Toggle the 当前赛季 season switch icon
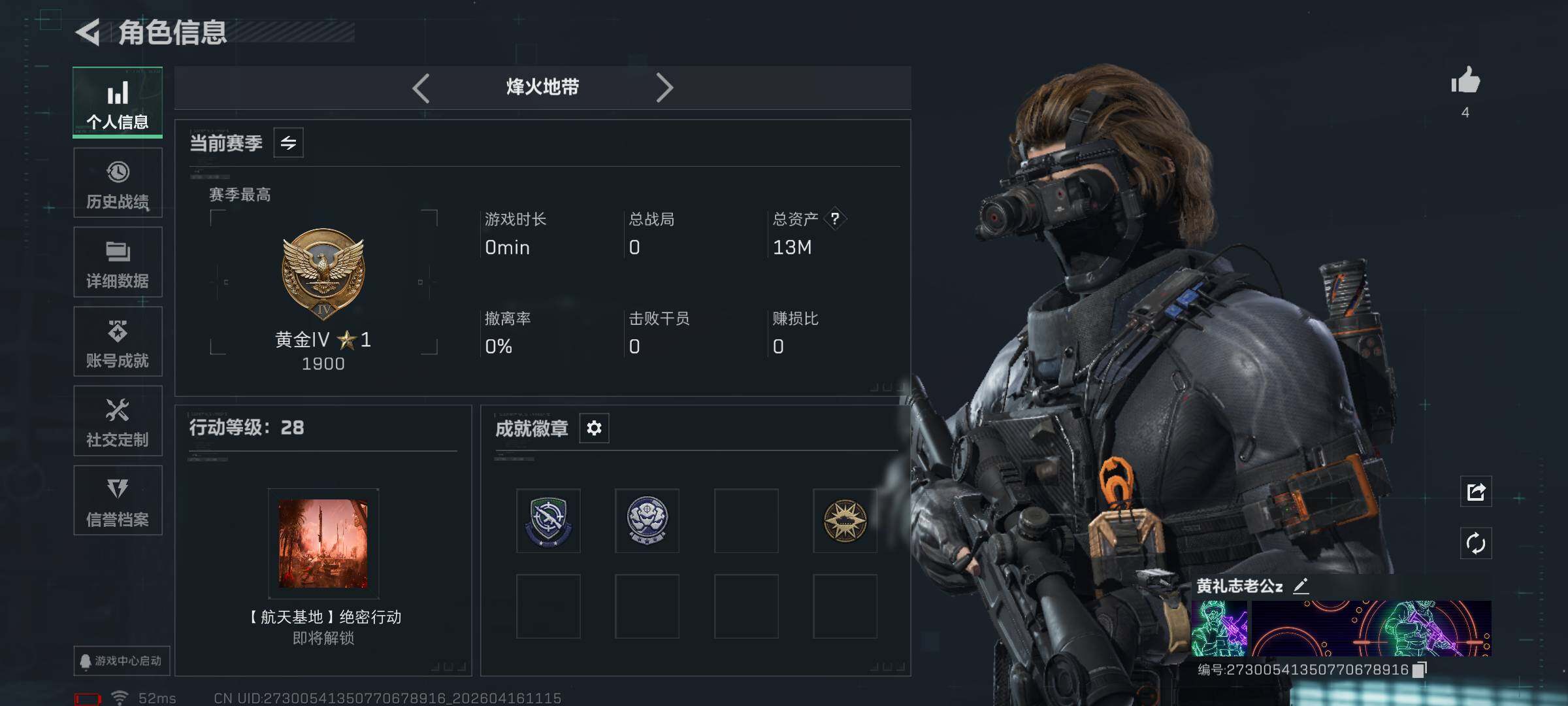This screenshot has height=706, width=1568. point(288,143)
